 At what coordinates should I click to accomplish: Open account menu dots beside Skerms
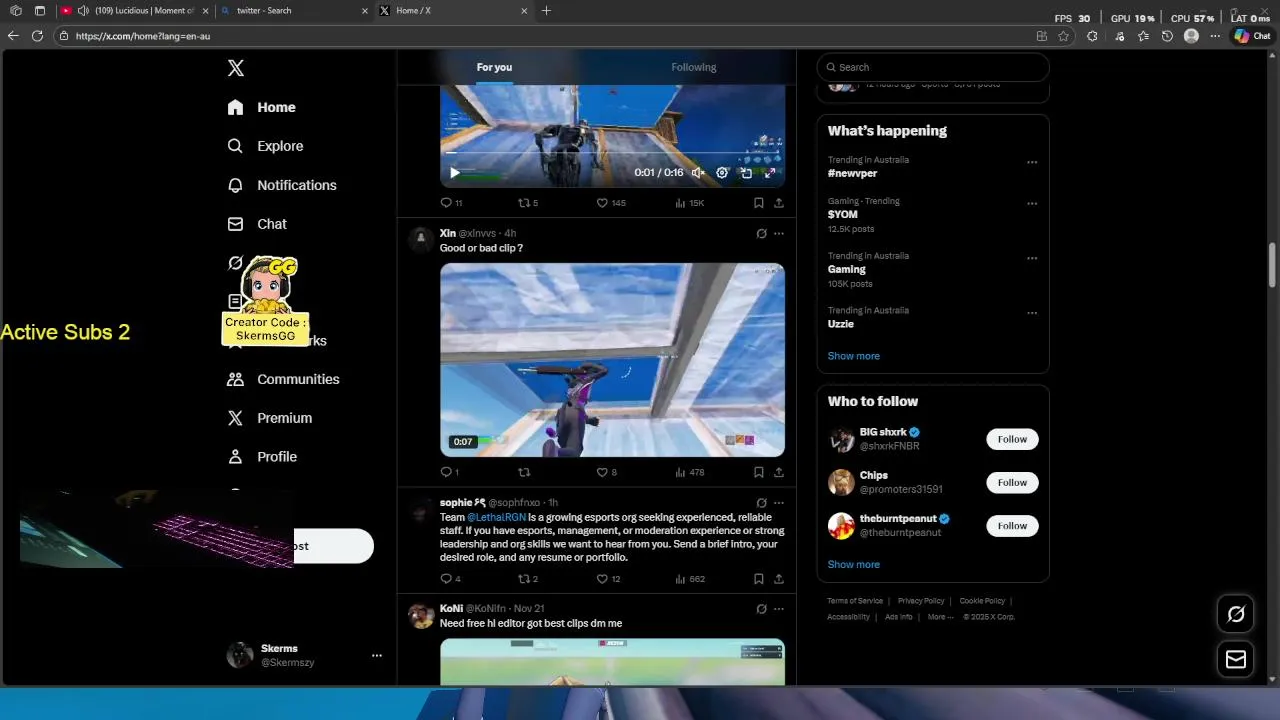(377, 656)
